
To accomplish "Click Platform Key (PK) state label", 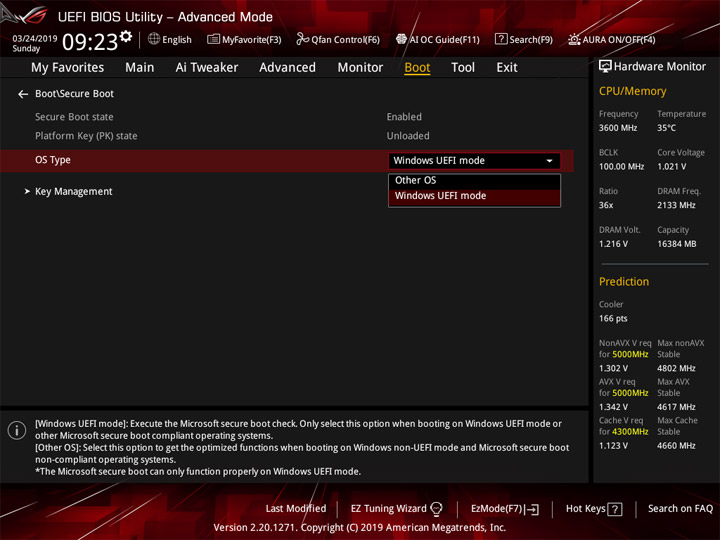I will click(86, 136).
